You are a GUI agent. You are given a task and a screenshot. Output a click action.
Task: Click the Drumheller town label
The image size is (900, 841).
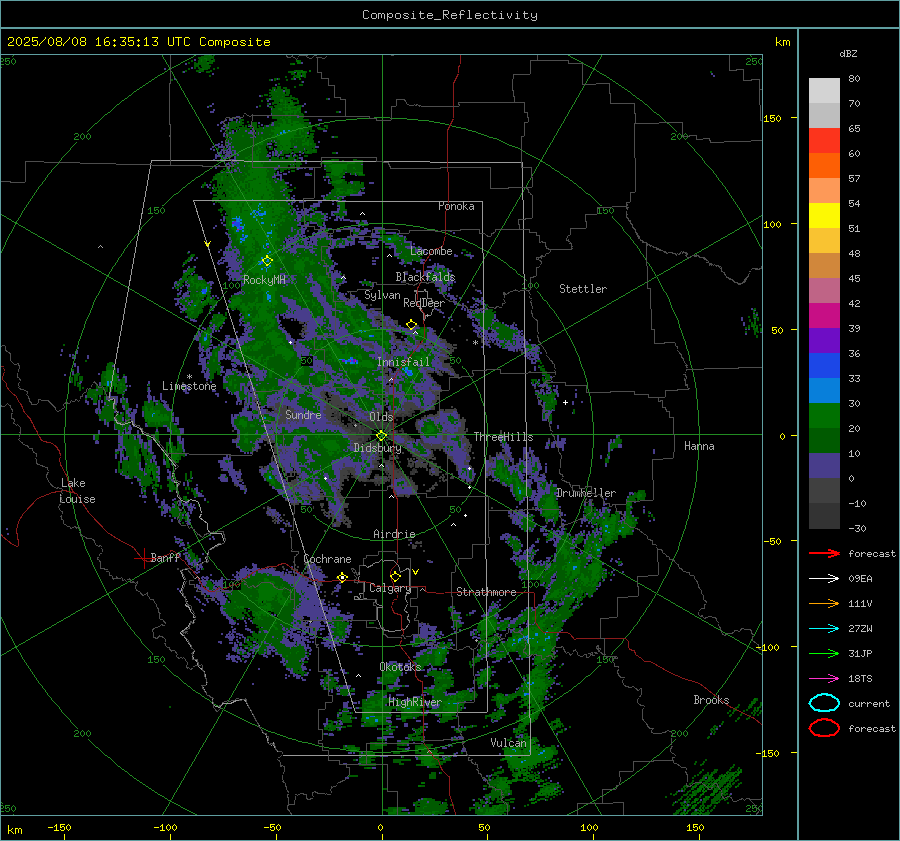(585, 493)
